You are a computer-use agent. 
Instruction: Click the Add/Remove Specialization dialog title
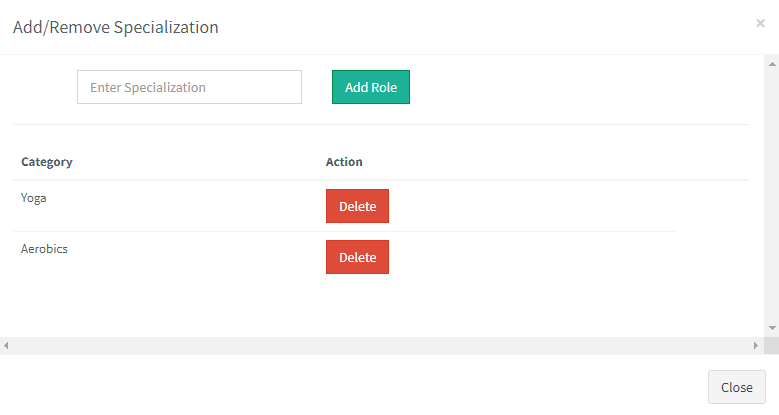[115, 27]
